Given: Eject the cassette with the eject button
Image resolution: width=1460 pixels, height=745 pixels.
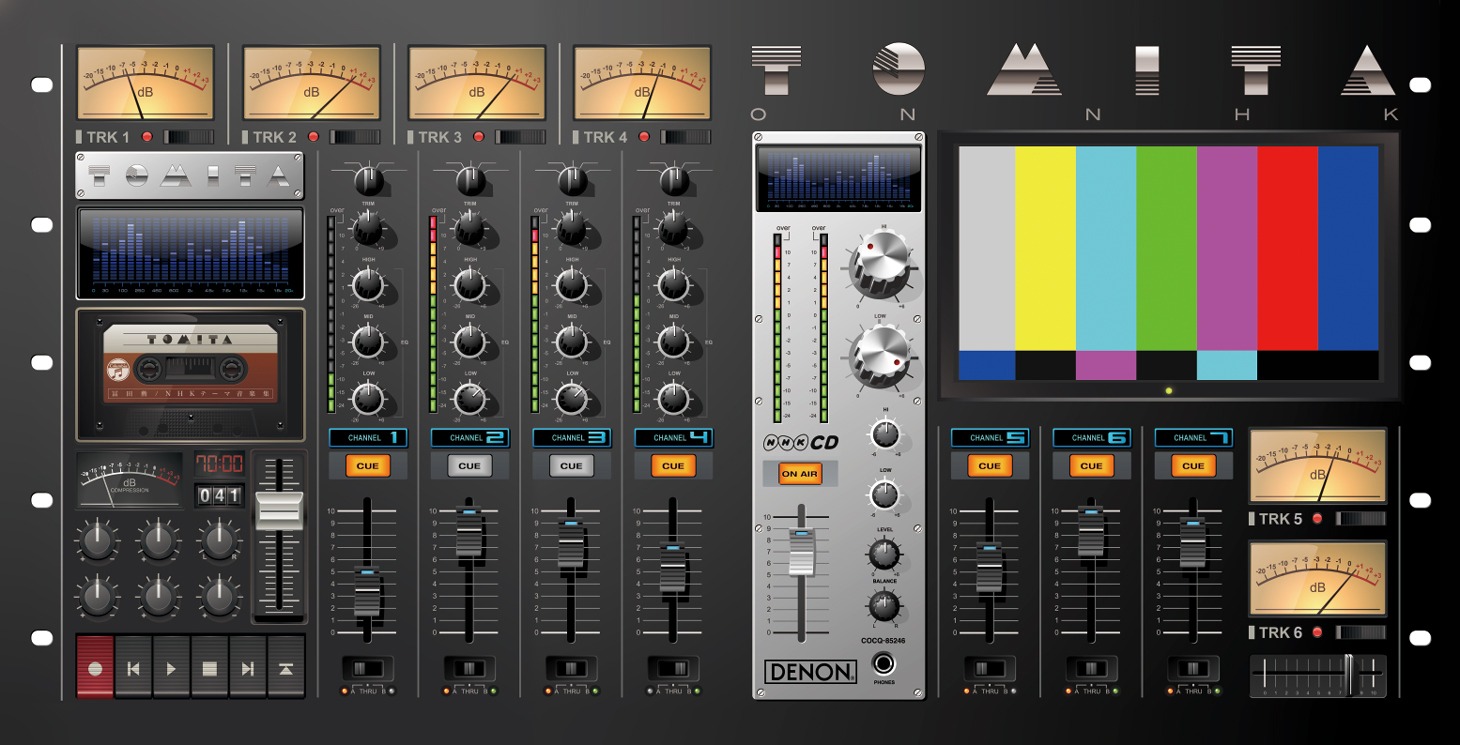Looking at the screenshot, I should pos(286,667).
